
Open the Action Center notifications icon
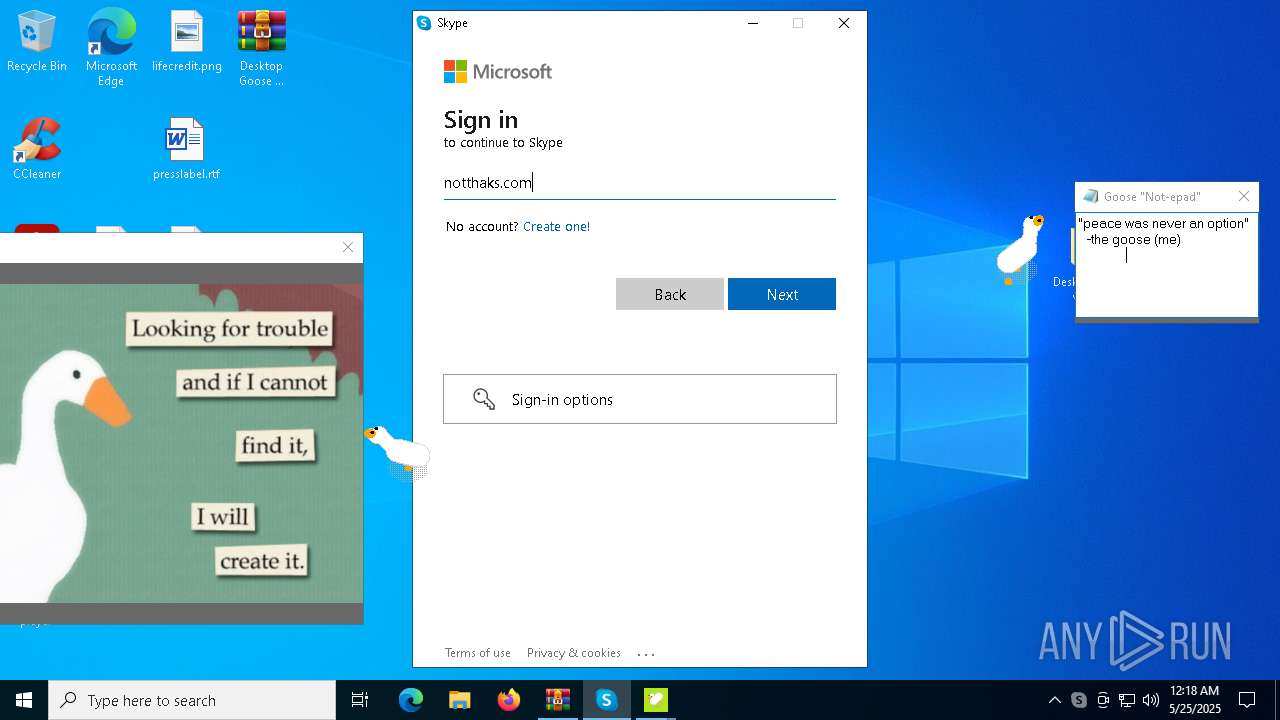(1247, 700)
